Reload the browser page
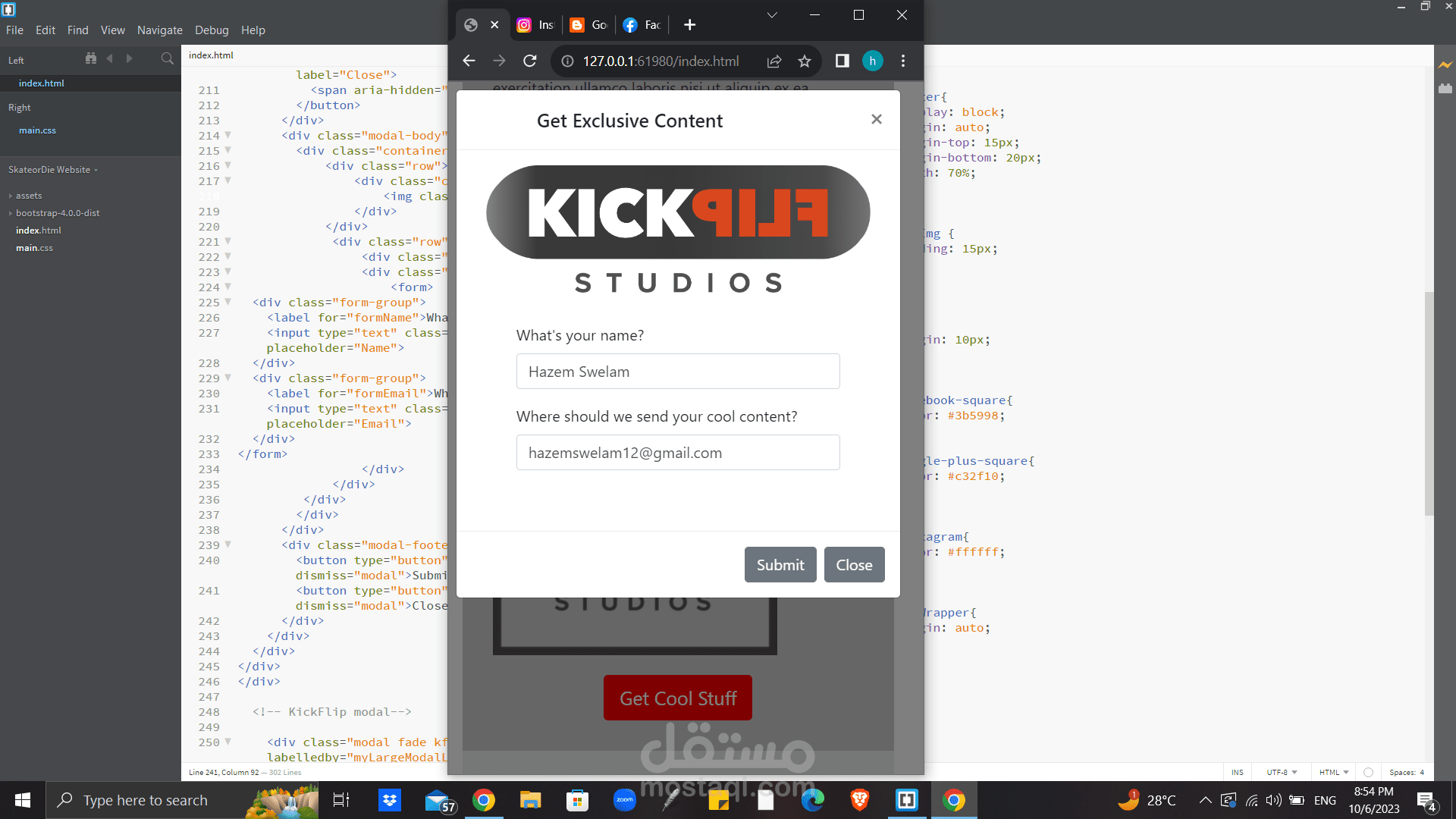 (x=530, y=61)
